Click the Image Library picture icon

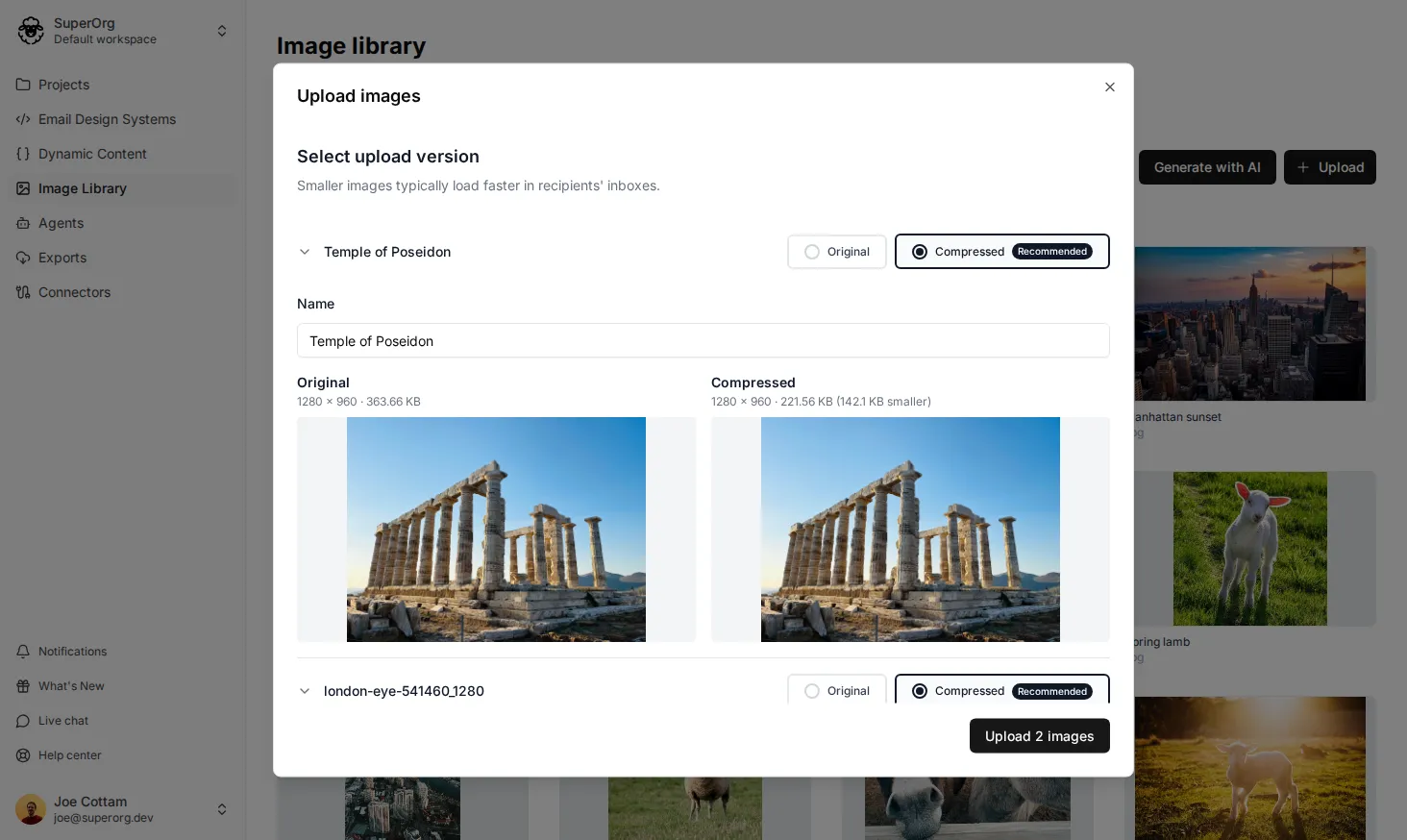(23, 188)
